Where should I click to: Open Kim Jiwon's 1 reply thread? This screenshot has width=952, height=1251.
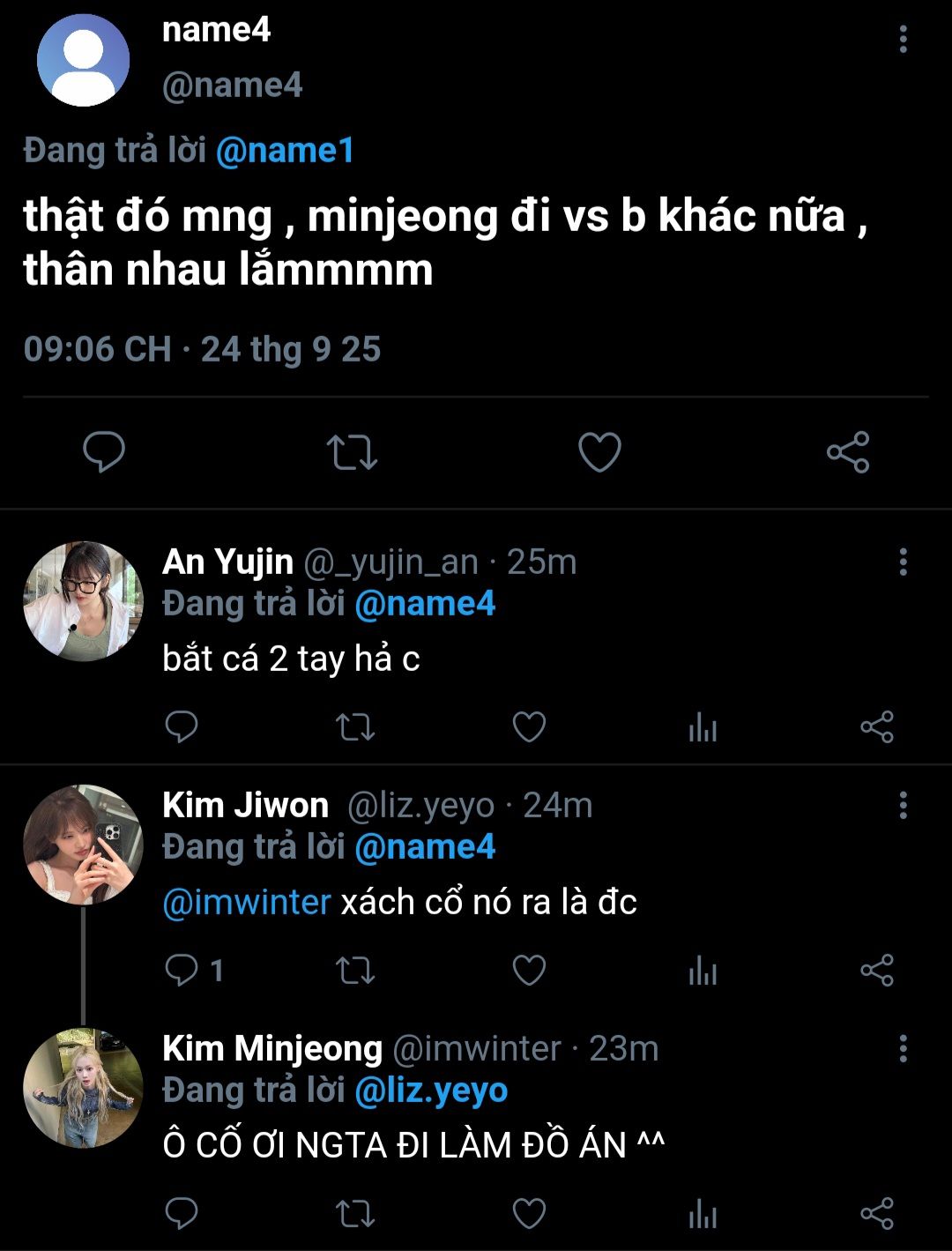pyautogui.click(x=194, y=971)
